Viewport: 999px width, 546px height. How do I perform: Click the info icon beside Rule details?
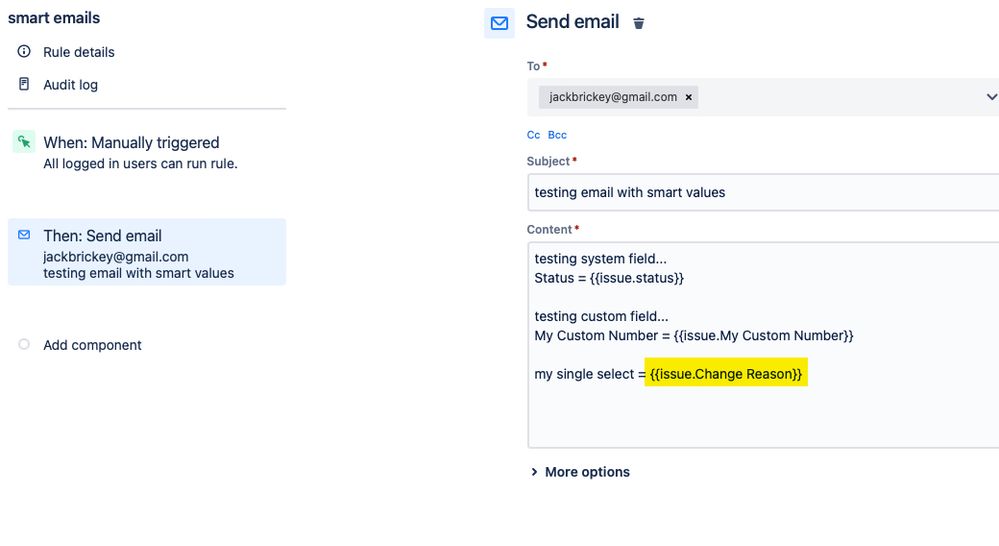point(24,52)
